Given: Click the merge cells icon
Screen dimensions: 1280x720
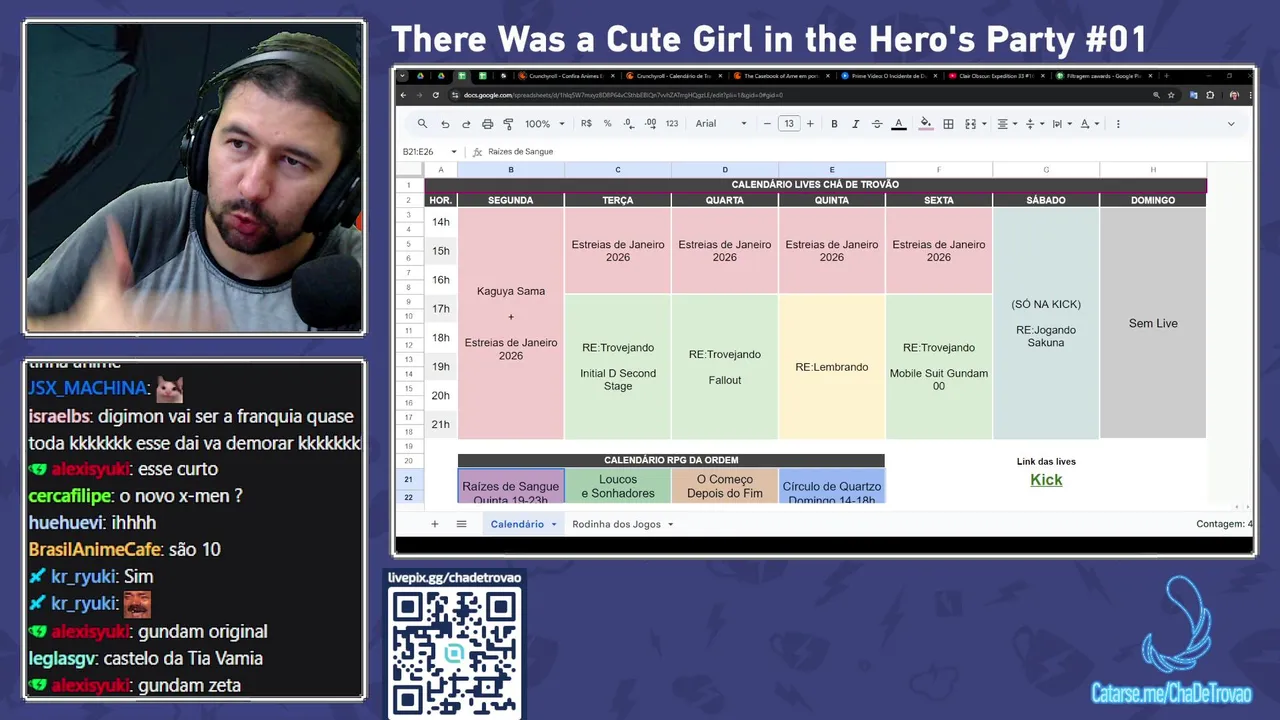Looking at the screenshot, I should point(970,124).
